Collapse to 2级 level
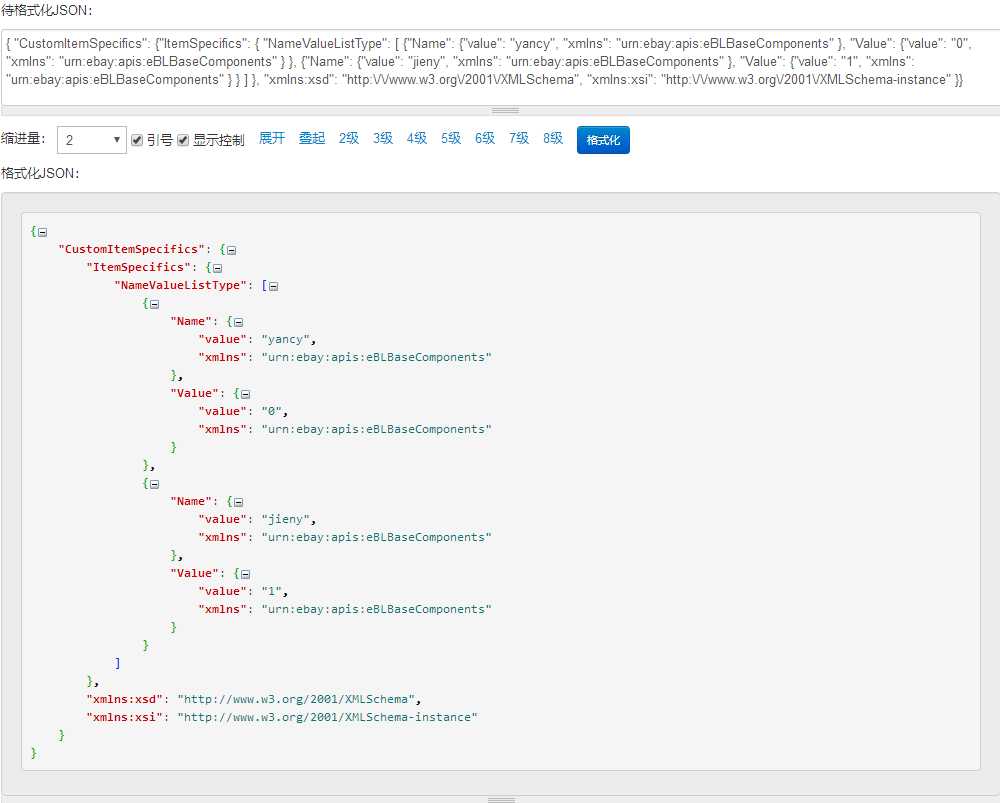The width and height of the screenshot is (1000, 803). (x=349, y=138)
